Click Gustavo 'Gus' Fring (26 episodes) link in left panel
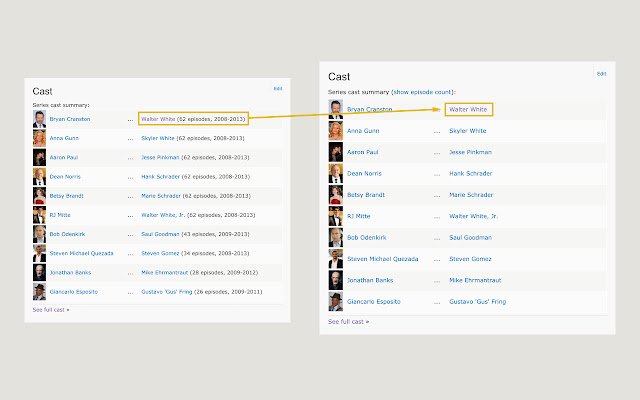The width and height of the screenshot is (640, 400). click(x=167, y=292)
